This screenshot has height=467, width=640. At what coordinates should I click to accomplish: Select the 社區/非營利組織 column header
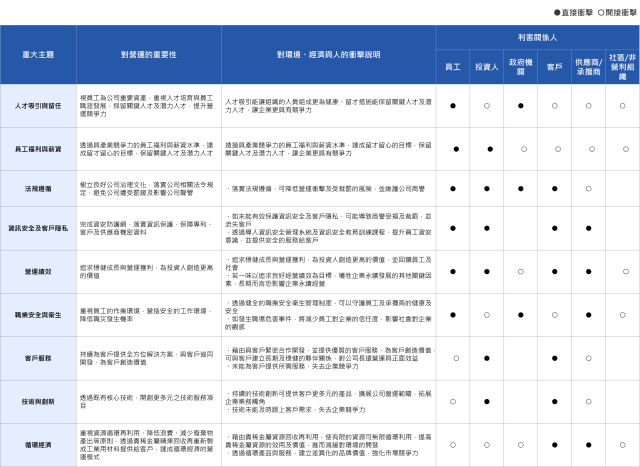pyautogui.click(x=622, y=66)
